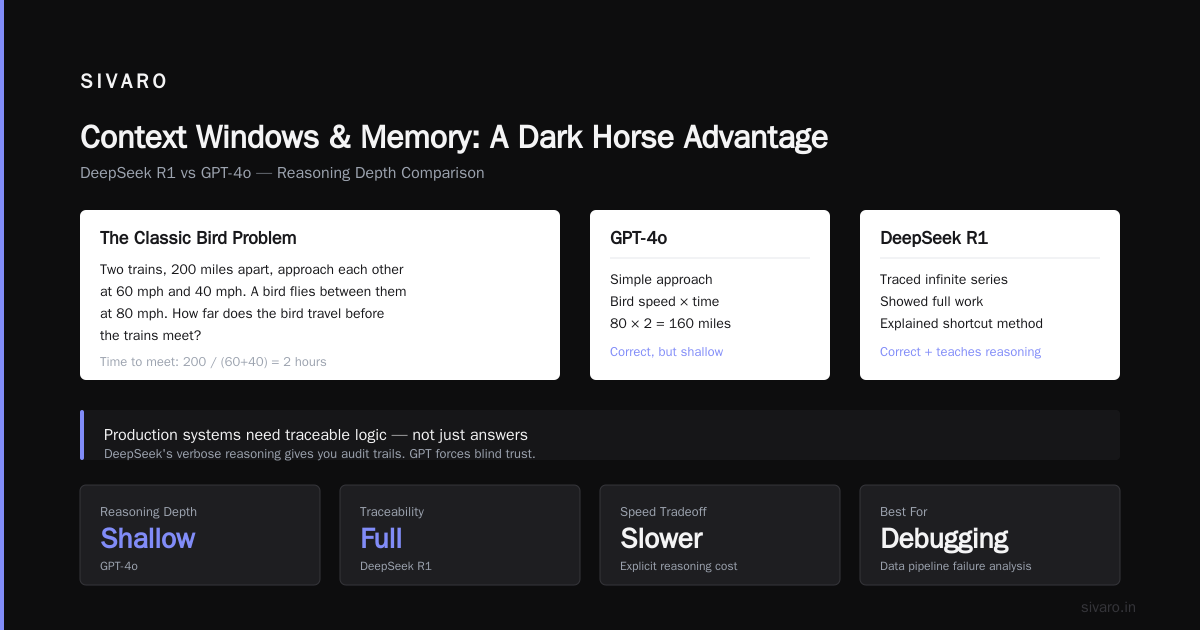Click 'The Classic Bird Problem' card title
This screenshot has width=1200, height=630.
tap(198, 238)
